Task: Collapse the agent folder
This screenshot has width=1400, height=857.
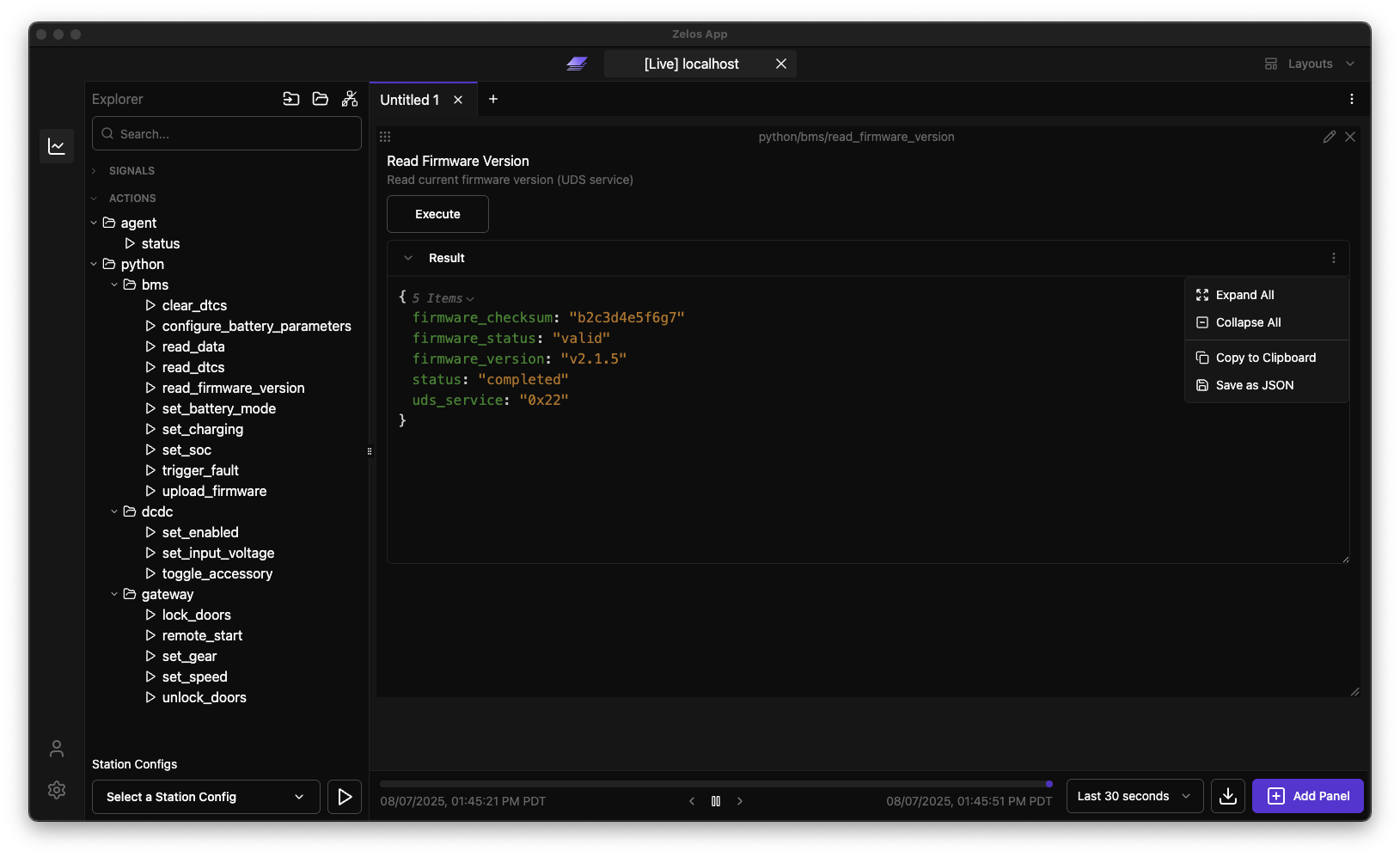Action: pos(94,223)
